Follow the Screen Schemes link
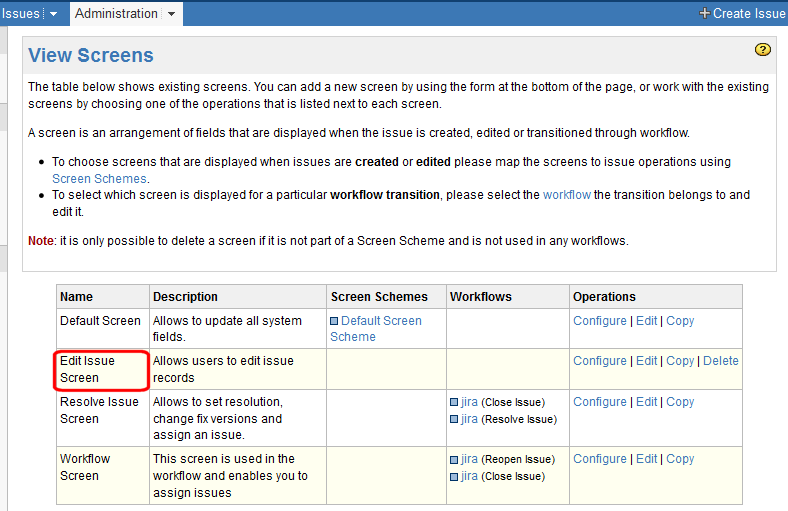788x511 pixels. tap(100, 178)
